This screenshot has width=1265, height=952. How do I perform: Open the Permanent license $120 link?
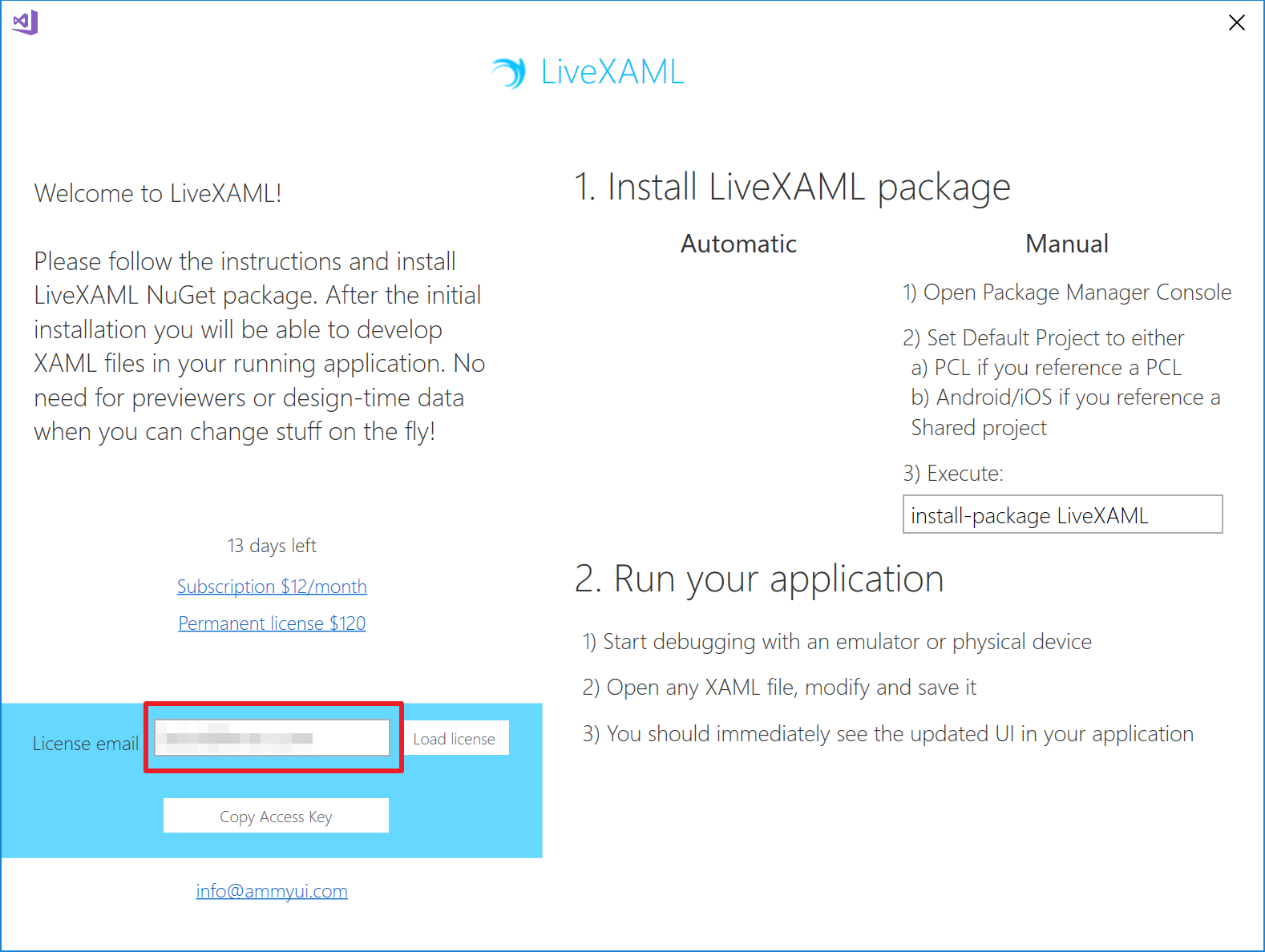pyautogui.click(x=272, y=623)
